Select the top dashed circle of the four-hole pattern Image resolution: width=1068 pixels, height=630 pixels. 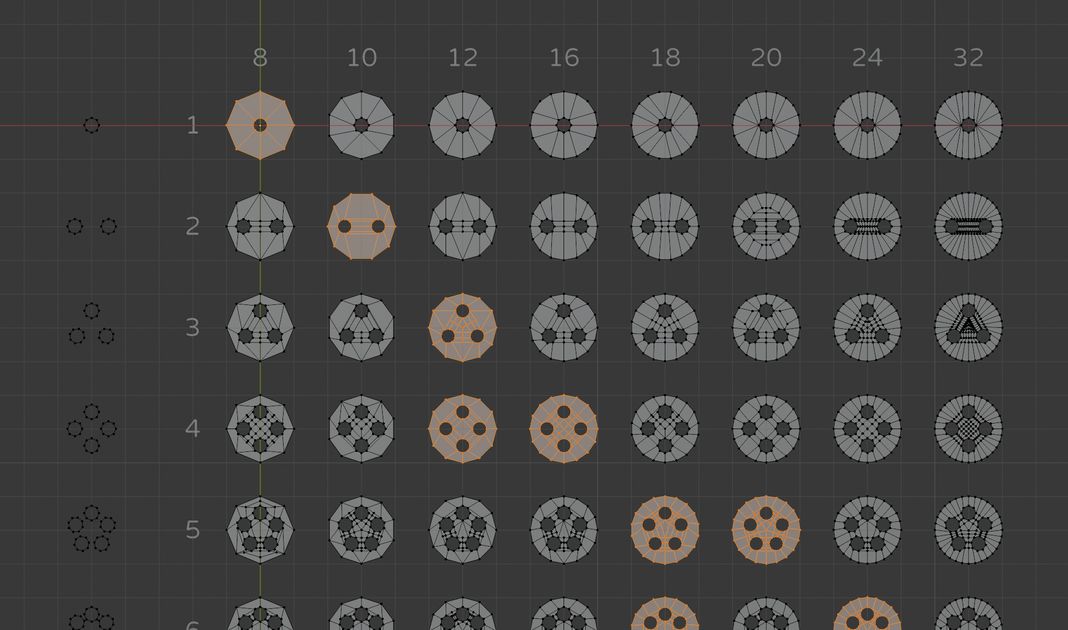tap(92, 411)
